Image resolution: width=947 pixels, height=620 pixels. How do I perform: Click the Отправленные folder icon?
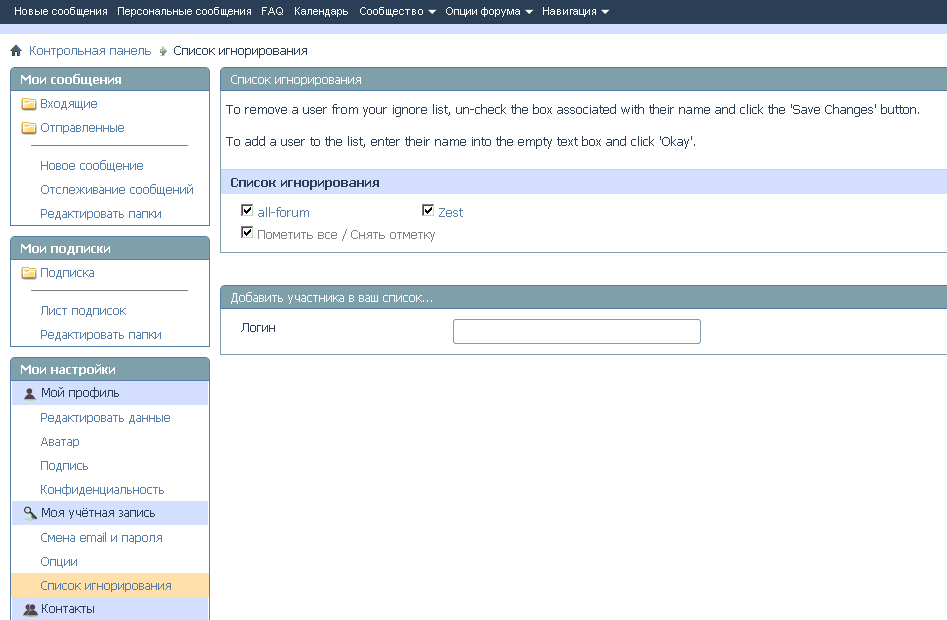coord(29,128)
